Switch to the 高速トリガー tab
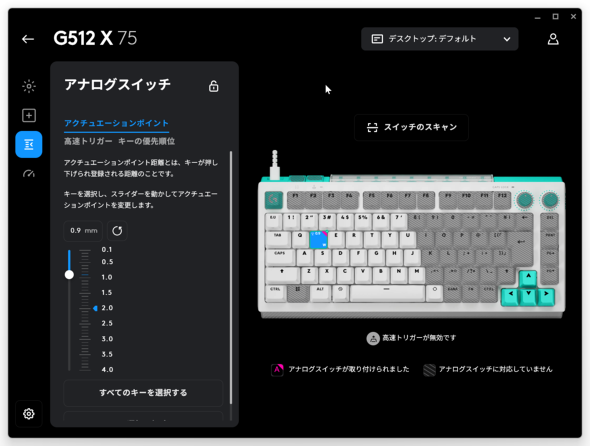The width and height of the screenshot is (590, 446). tap(88, 142)
